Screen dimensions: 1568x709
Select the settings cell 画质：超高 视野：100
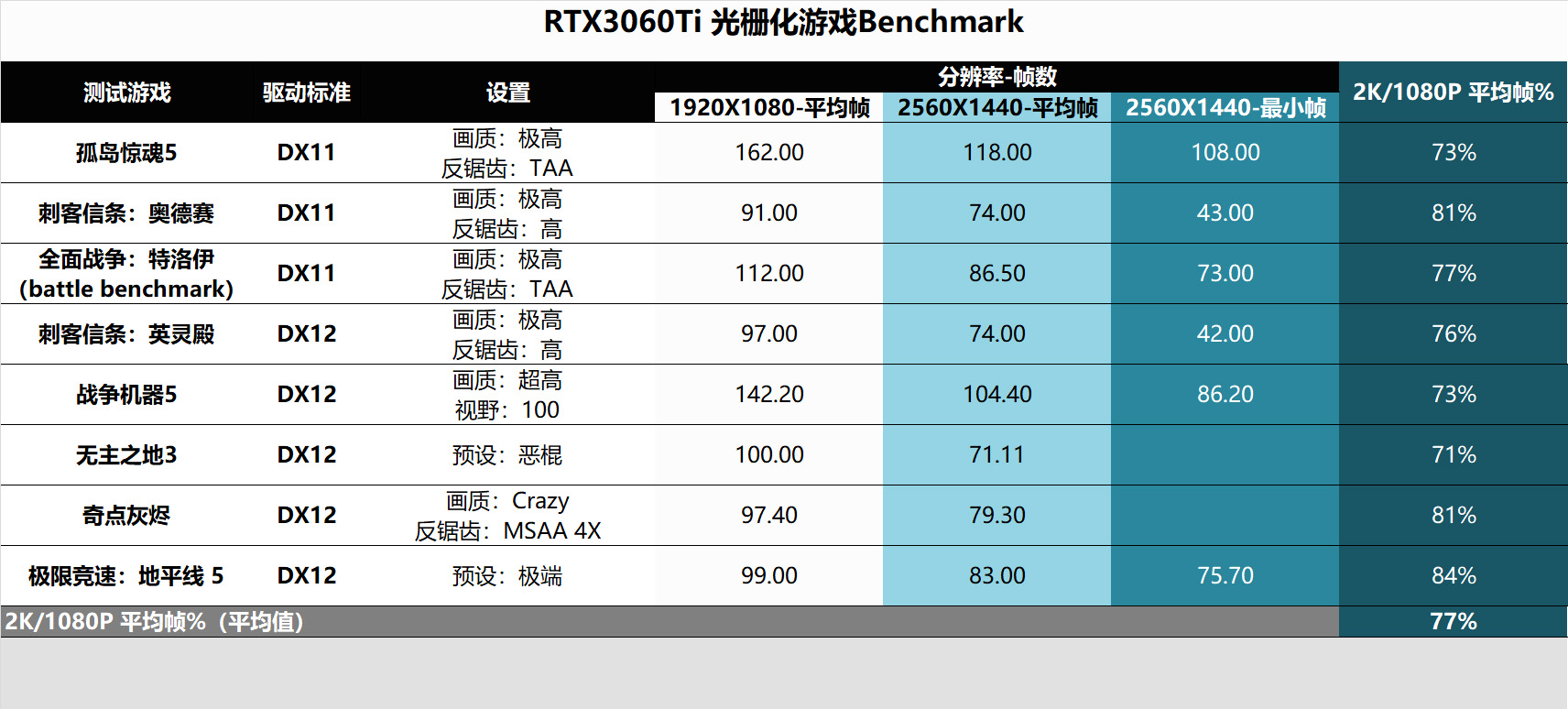pos(507,395)
